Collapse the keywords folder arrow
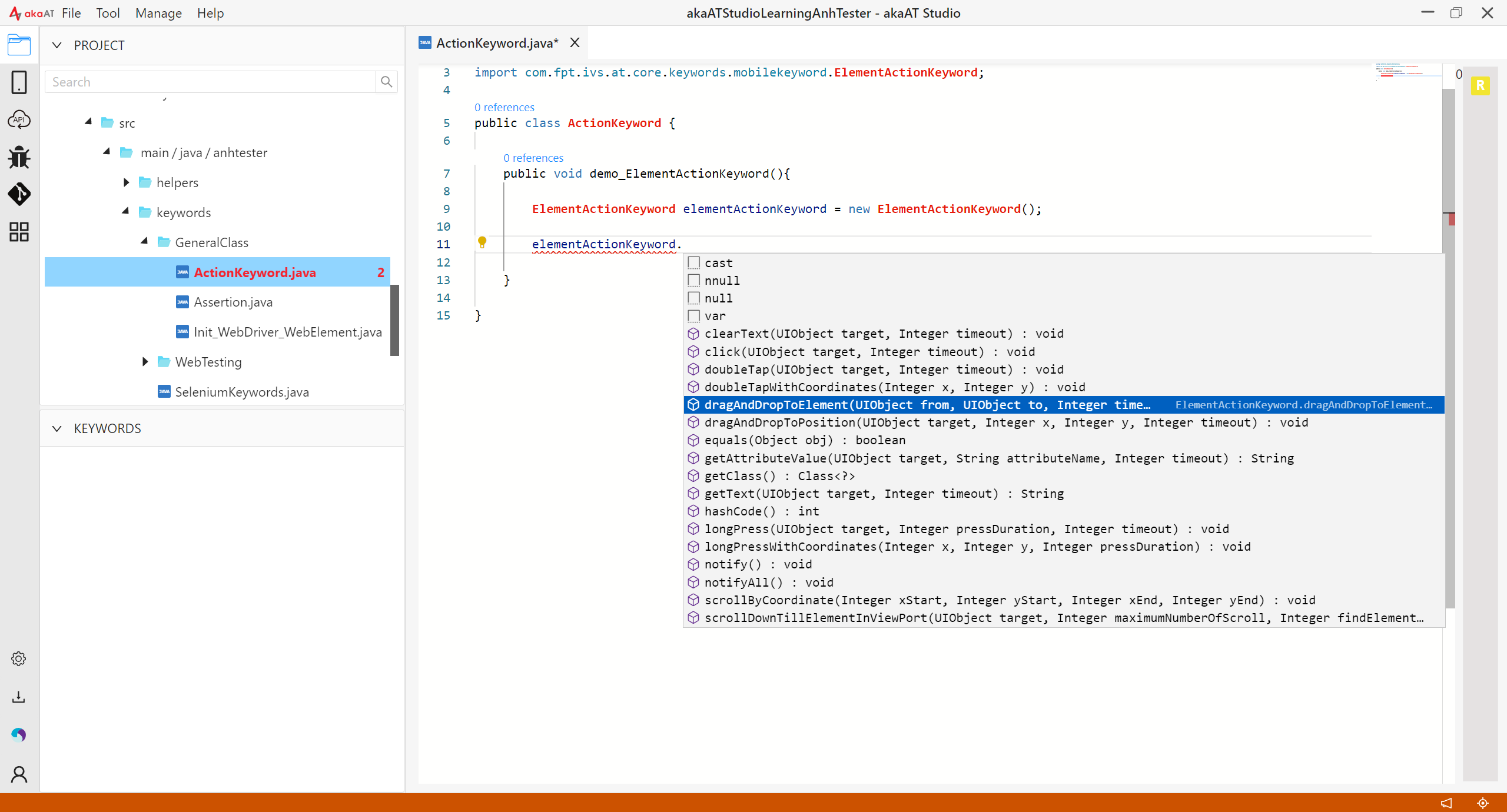 tap(125, 211)
